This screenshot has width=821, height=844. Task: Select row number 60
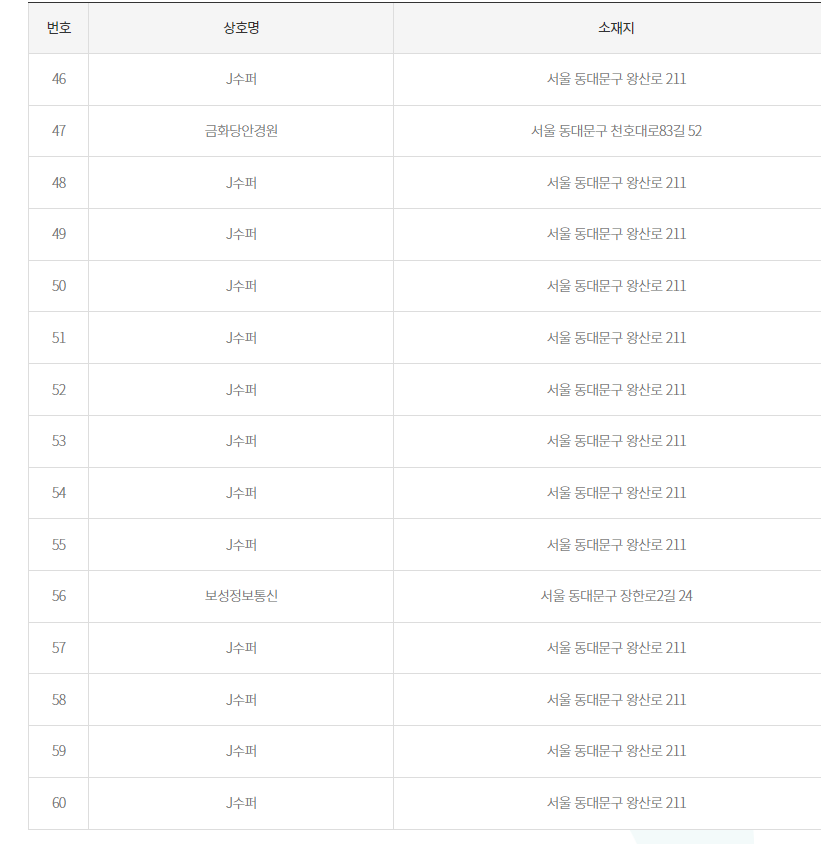coord(59,803)
